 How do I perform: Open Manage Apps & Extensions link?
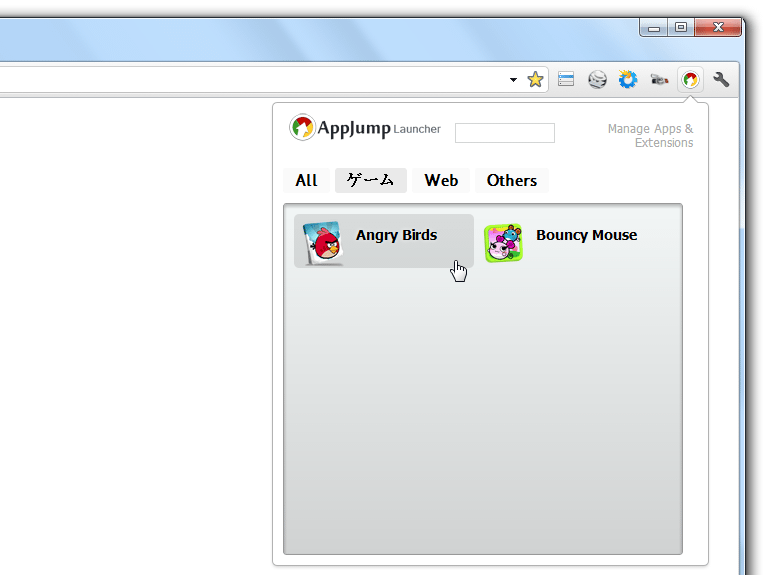tap(651, 136)
